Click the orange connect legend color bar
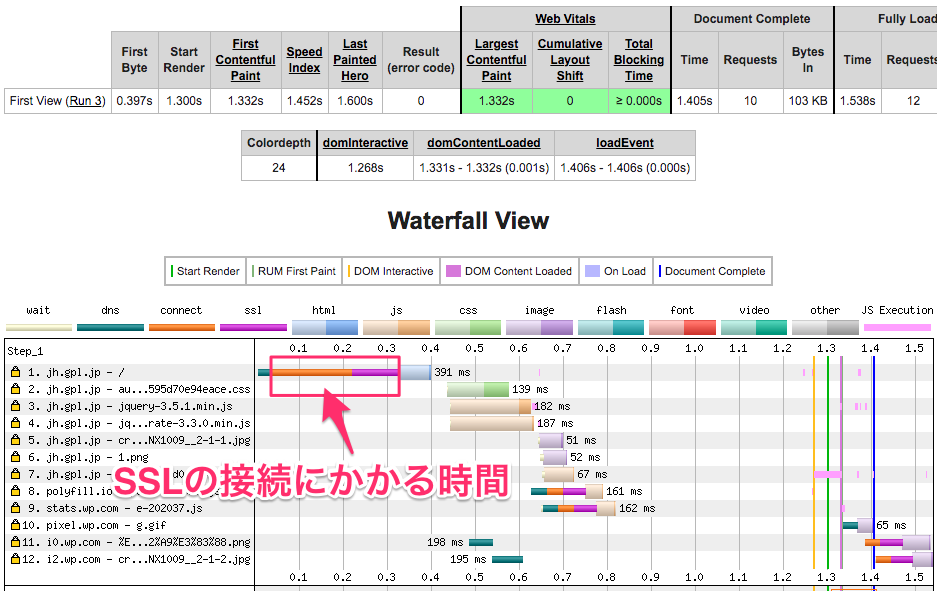The height and width of the screenshot is (591, 937). pos(181,327)
